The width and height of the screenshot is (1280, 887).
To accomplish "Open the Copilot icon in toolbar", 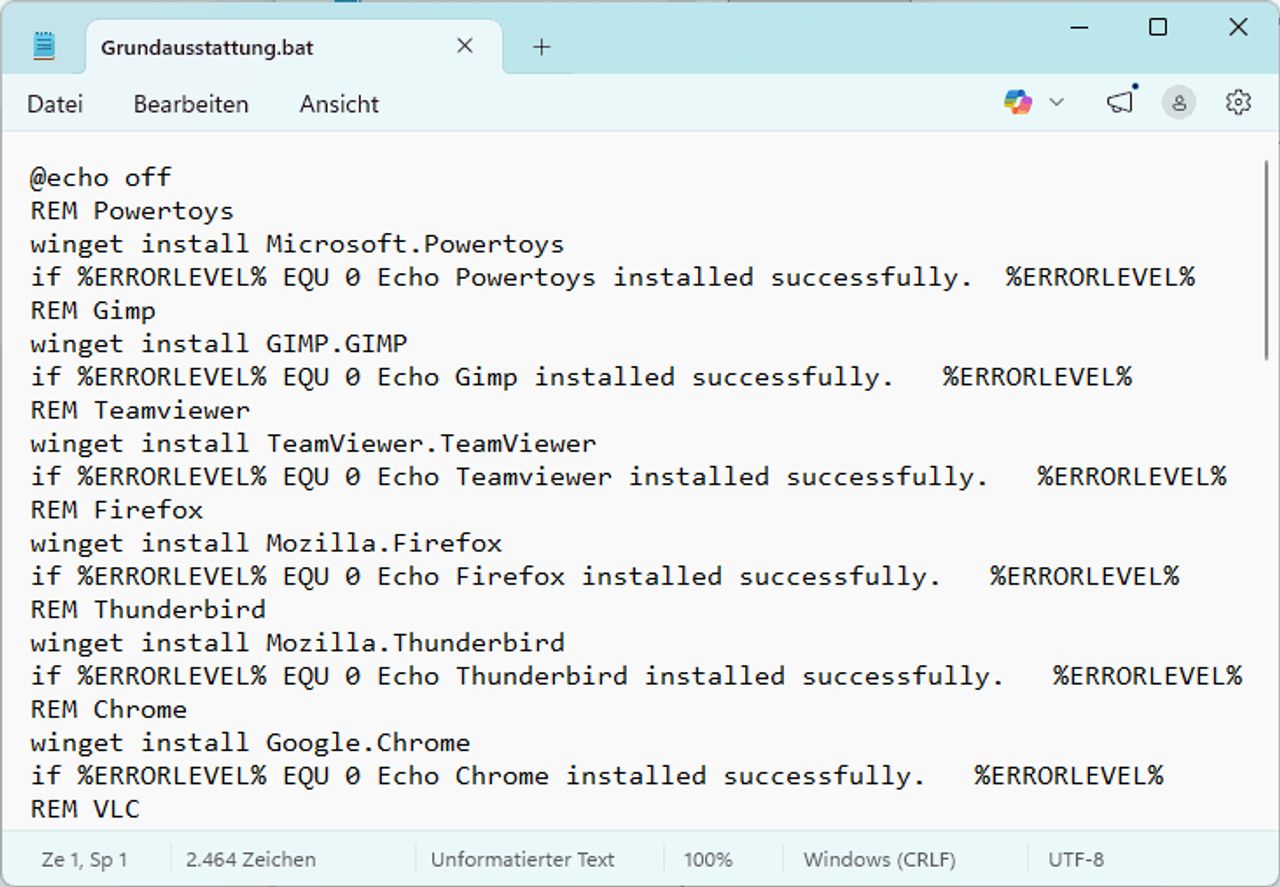I will tap(1018, 102).
